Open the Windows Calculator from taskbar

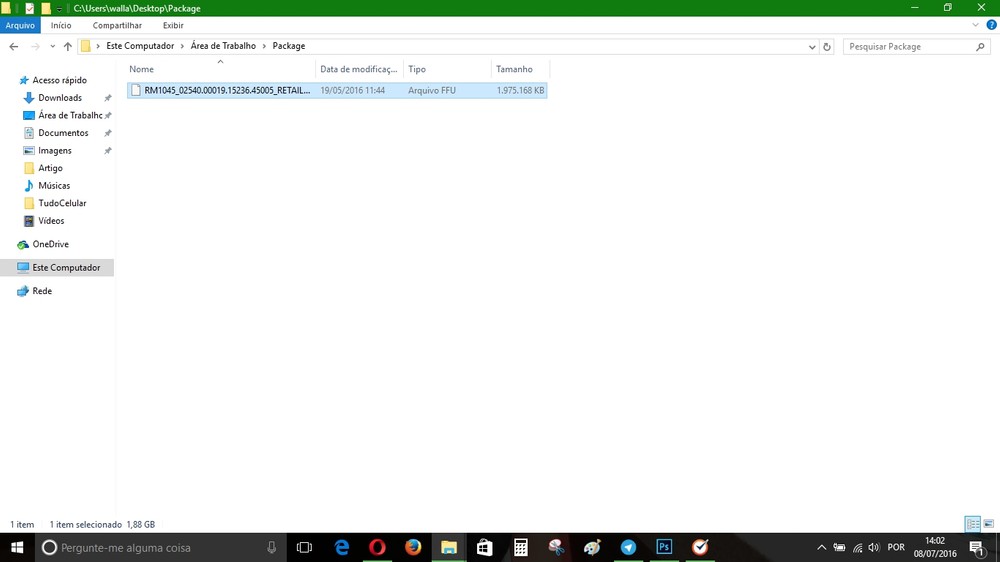520,547
